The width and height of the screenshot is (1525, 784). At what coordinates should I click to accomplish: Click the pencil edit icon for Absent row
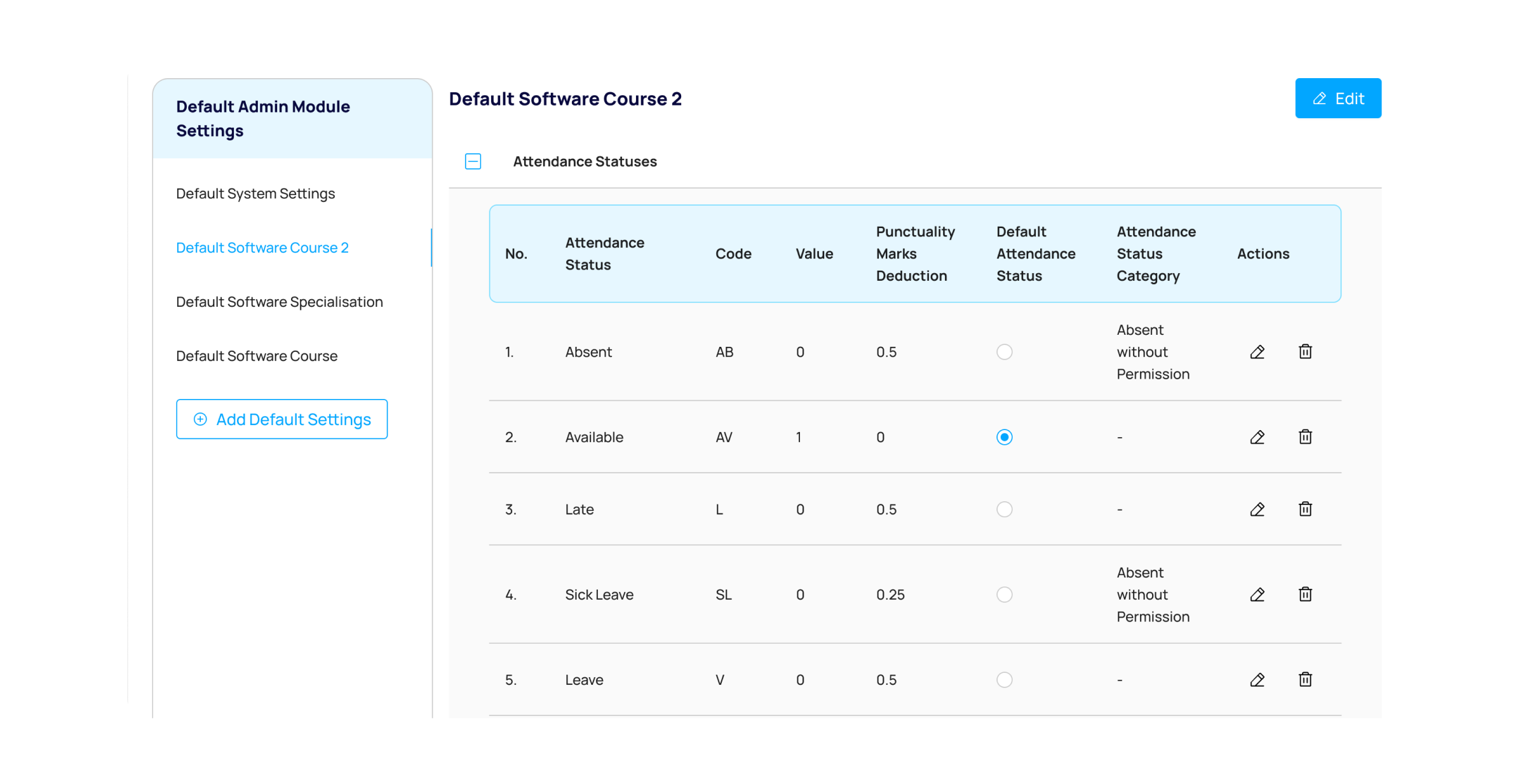[x=1257, y=352]
